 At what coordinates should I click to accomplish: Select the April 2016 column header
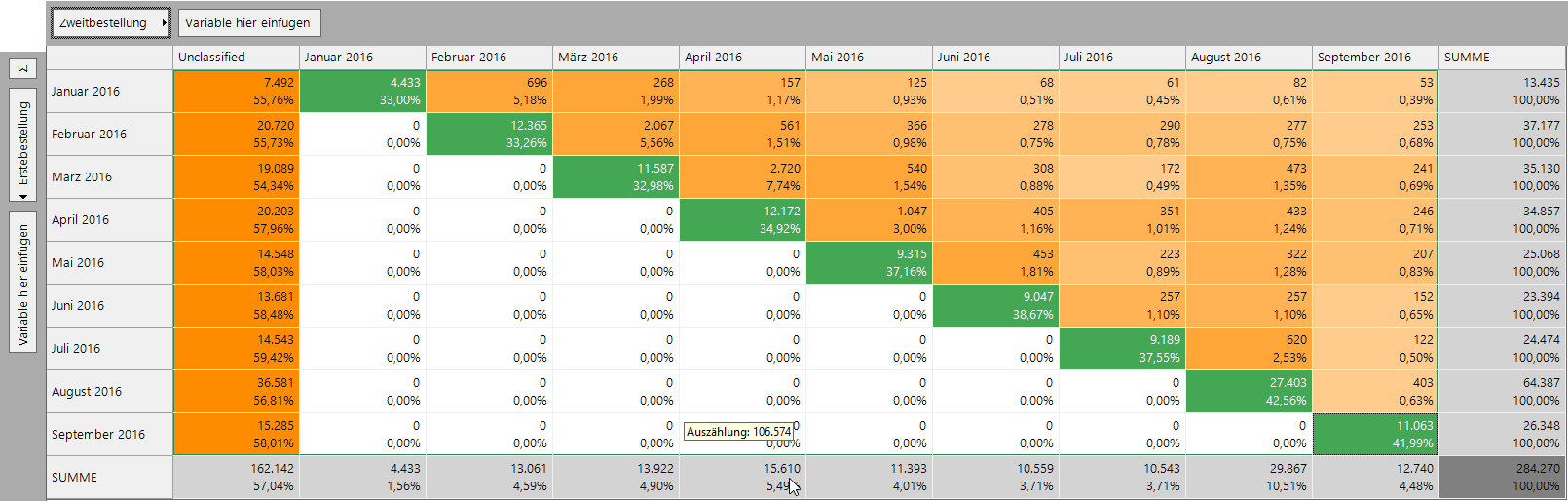point(743,57)
